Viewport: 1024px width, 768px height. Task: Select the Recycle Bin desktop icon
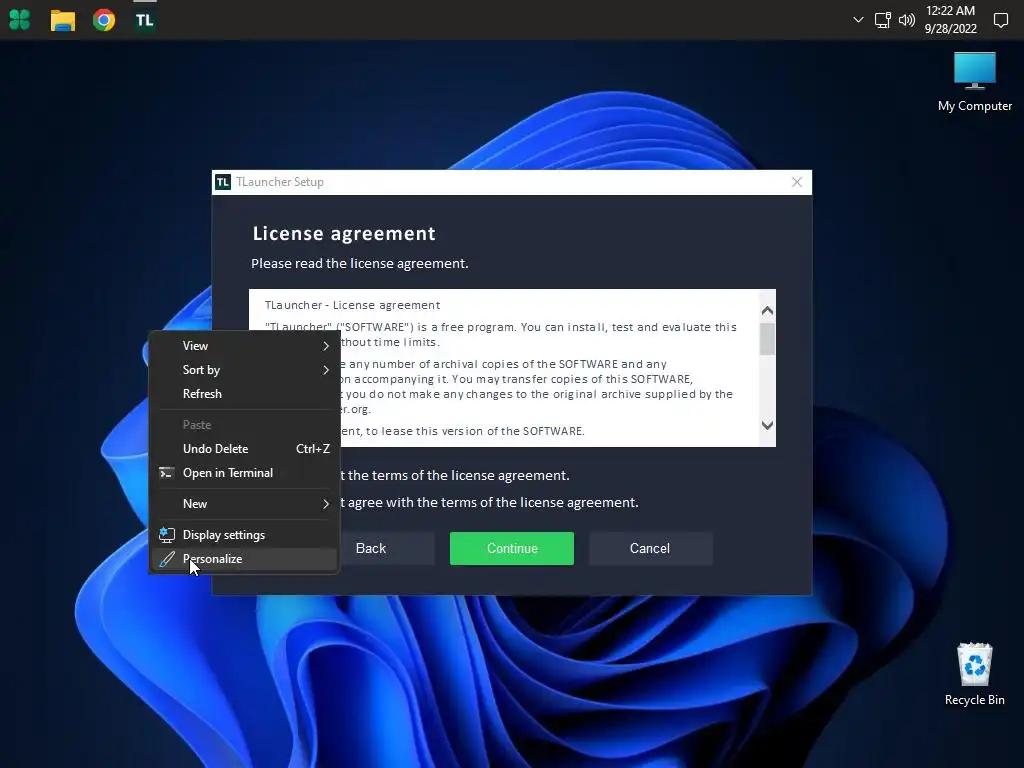point(974,675)
